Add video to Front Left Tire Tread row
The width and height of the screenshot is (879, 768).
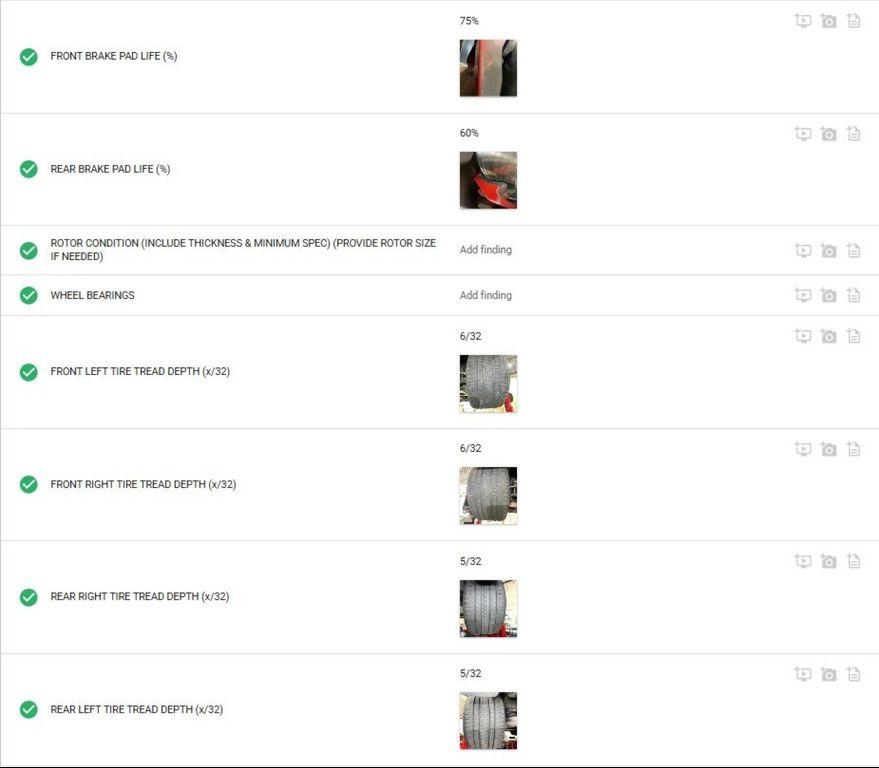click(803, 336)
